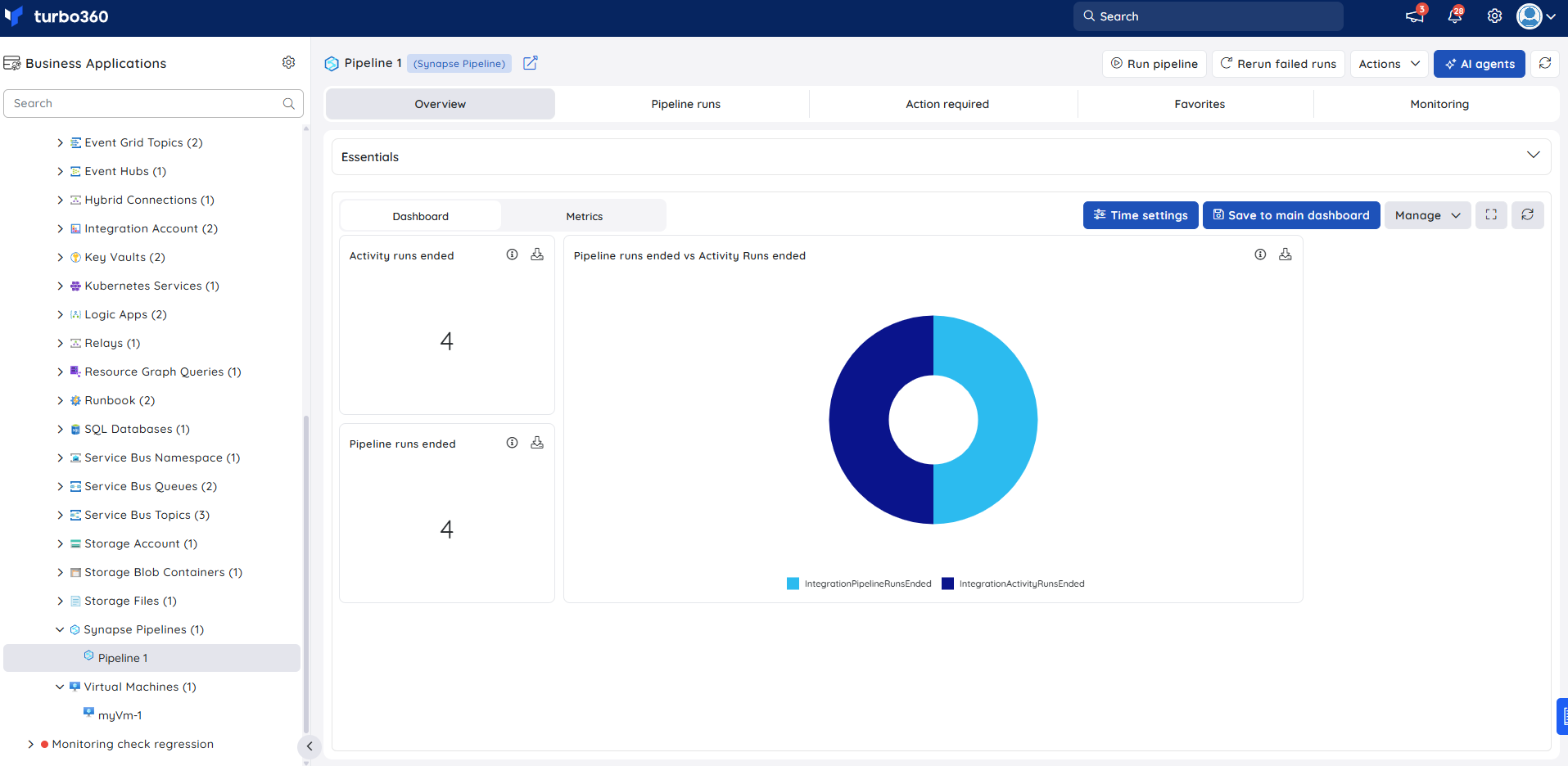Click info icon on Activity runs ended

point(512,255)
